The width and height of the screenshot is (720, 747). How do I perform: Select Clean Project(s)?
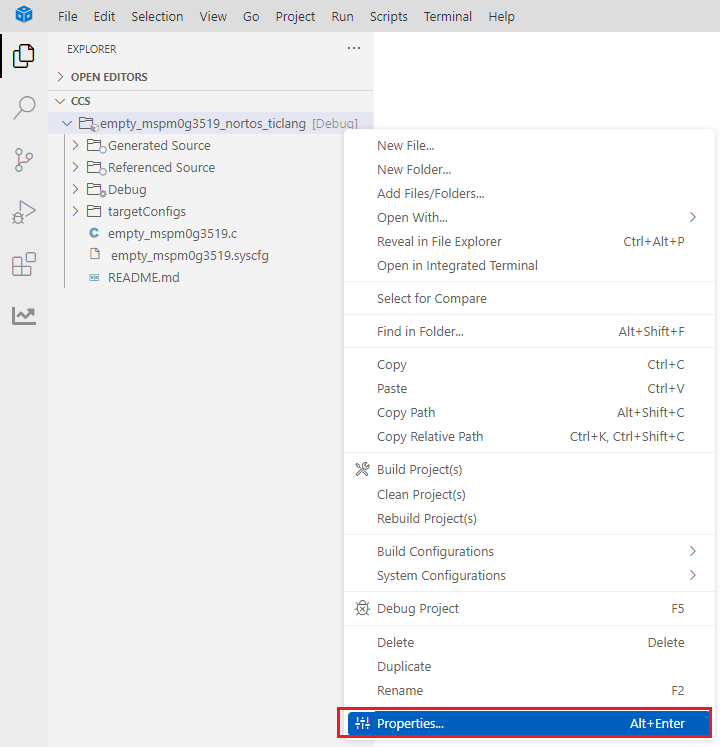point(529,495)
